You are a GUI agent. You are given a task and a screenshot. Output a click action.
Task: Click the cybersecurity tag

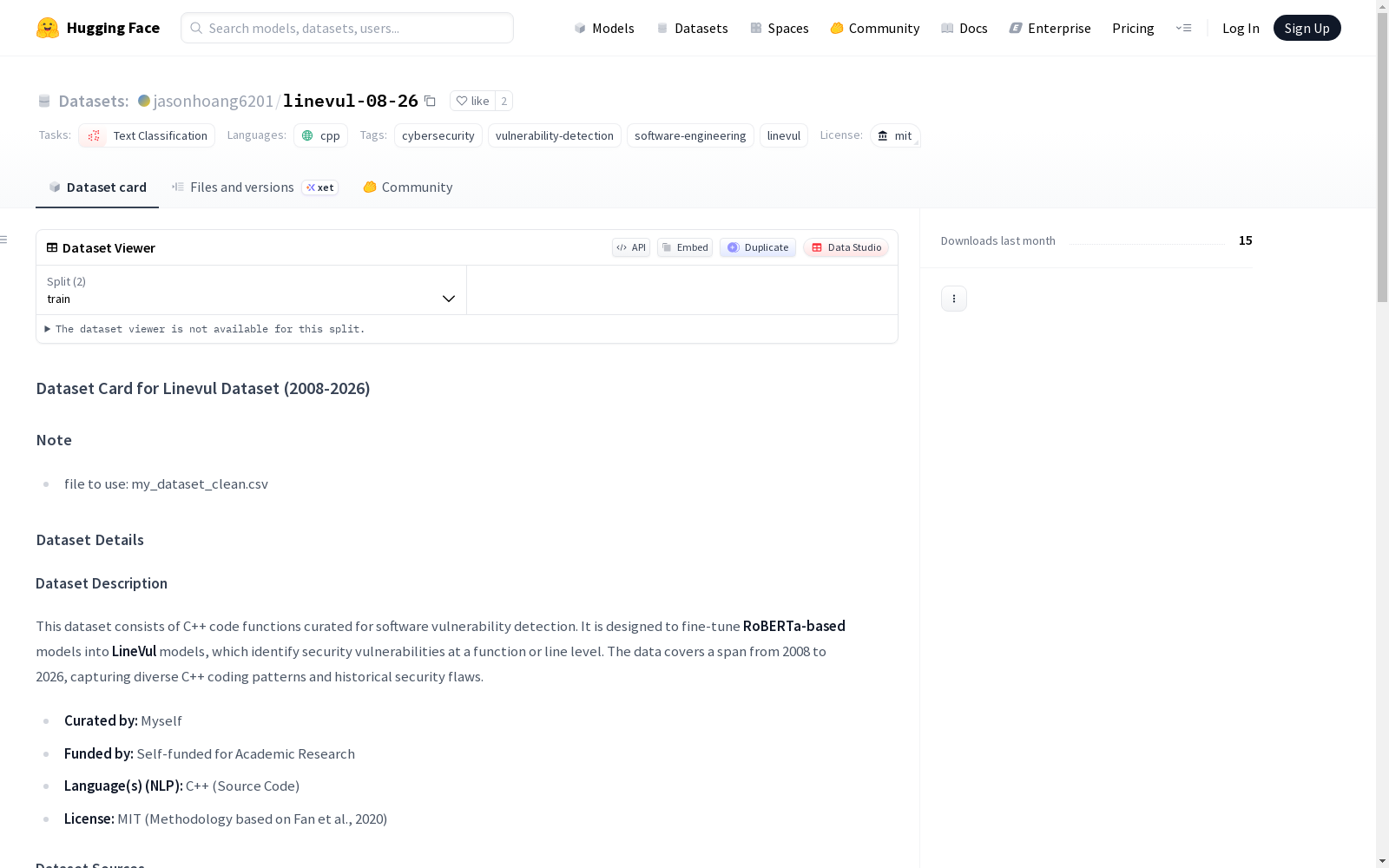click(x=438, y=135)
